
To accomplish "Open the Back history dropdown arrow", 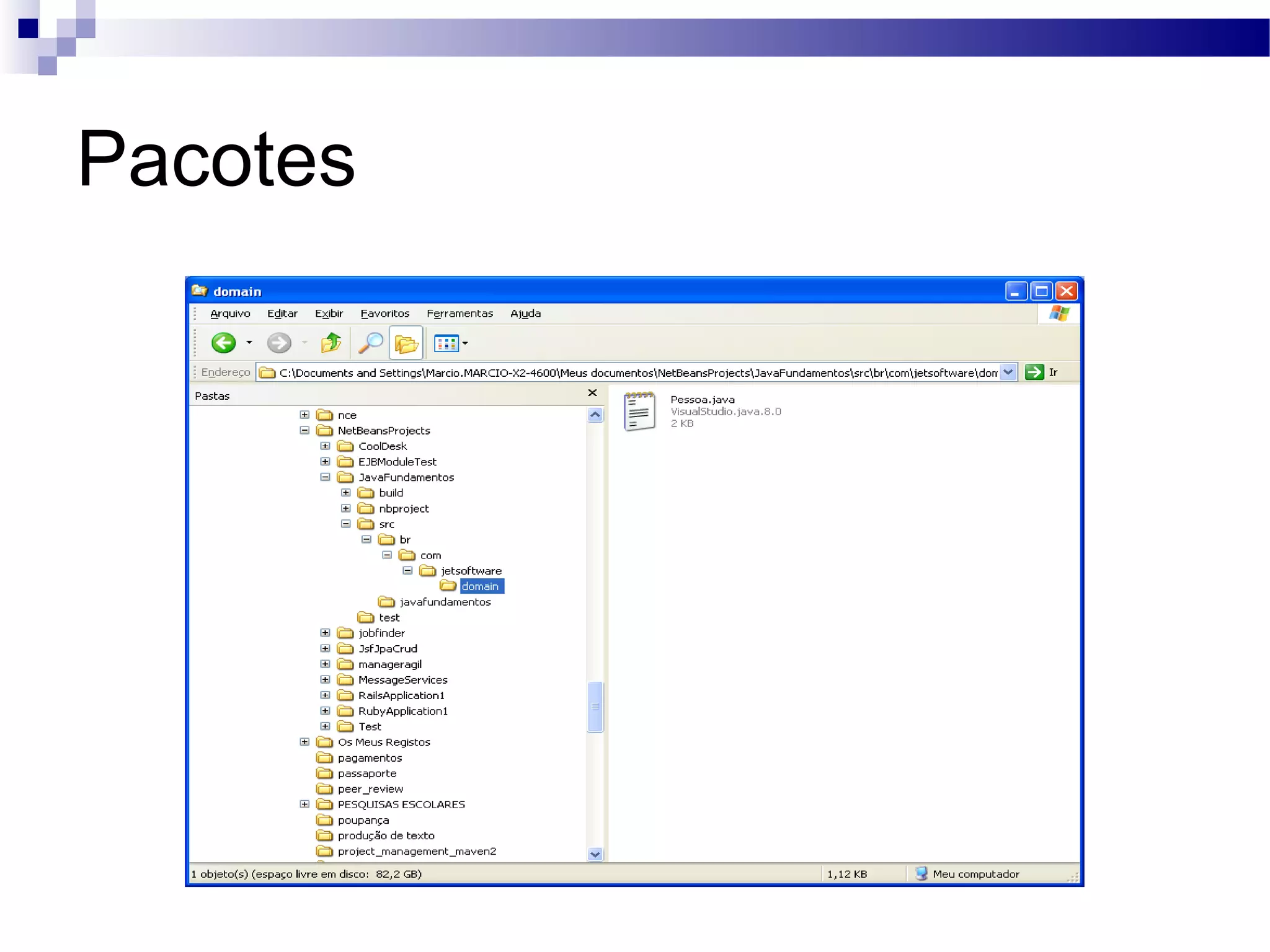I will pos(249,343).
